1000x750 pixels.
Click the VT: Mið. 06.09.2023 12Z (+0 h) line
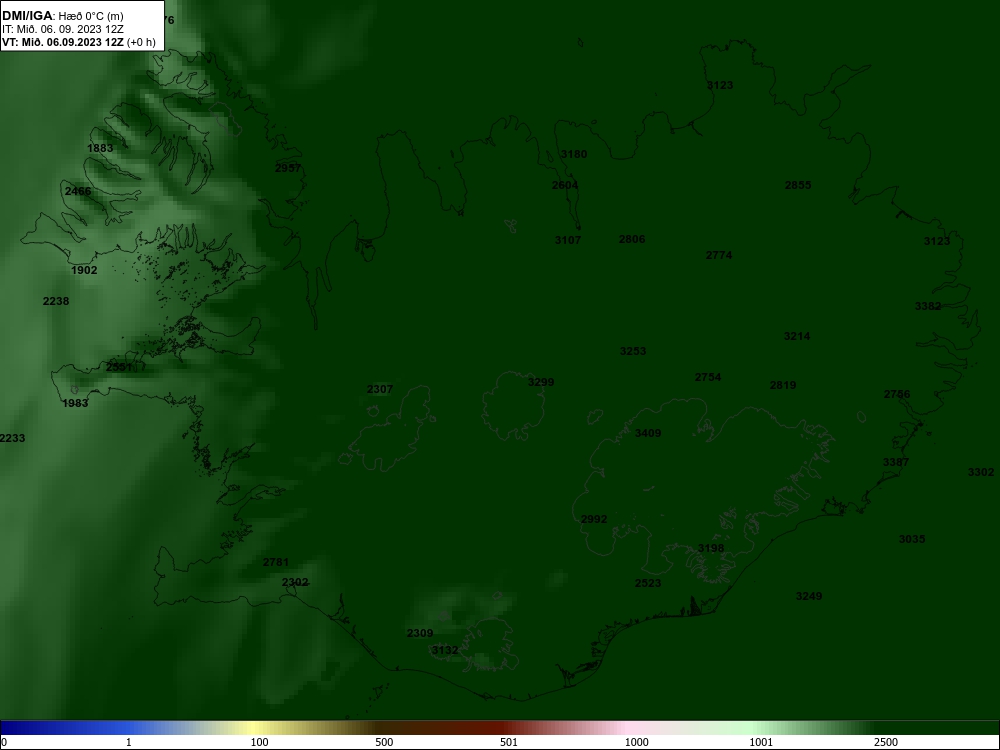pos(78,42)
